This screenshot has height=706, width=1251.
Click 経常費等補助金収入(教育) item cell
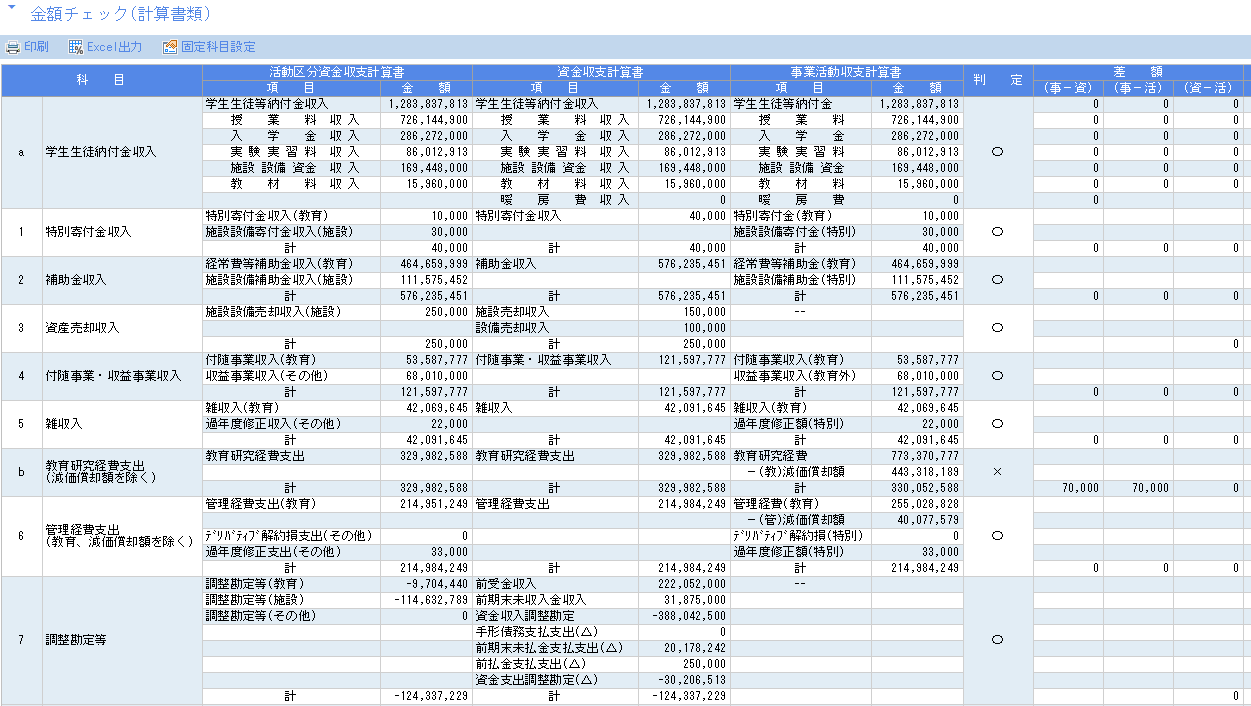point(291,264)
